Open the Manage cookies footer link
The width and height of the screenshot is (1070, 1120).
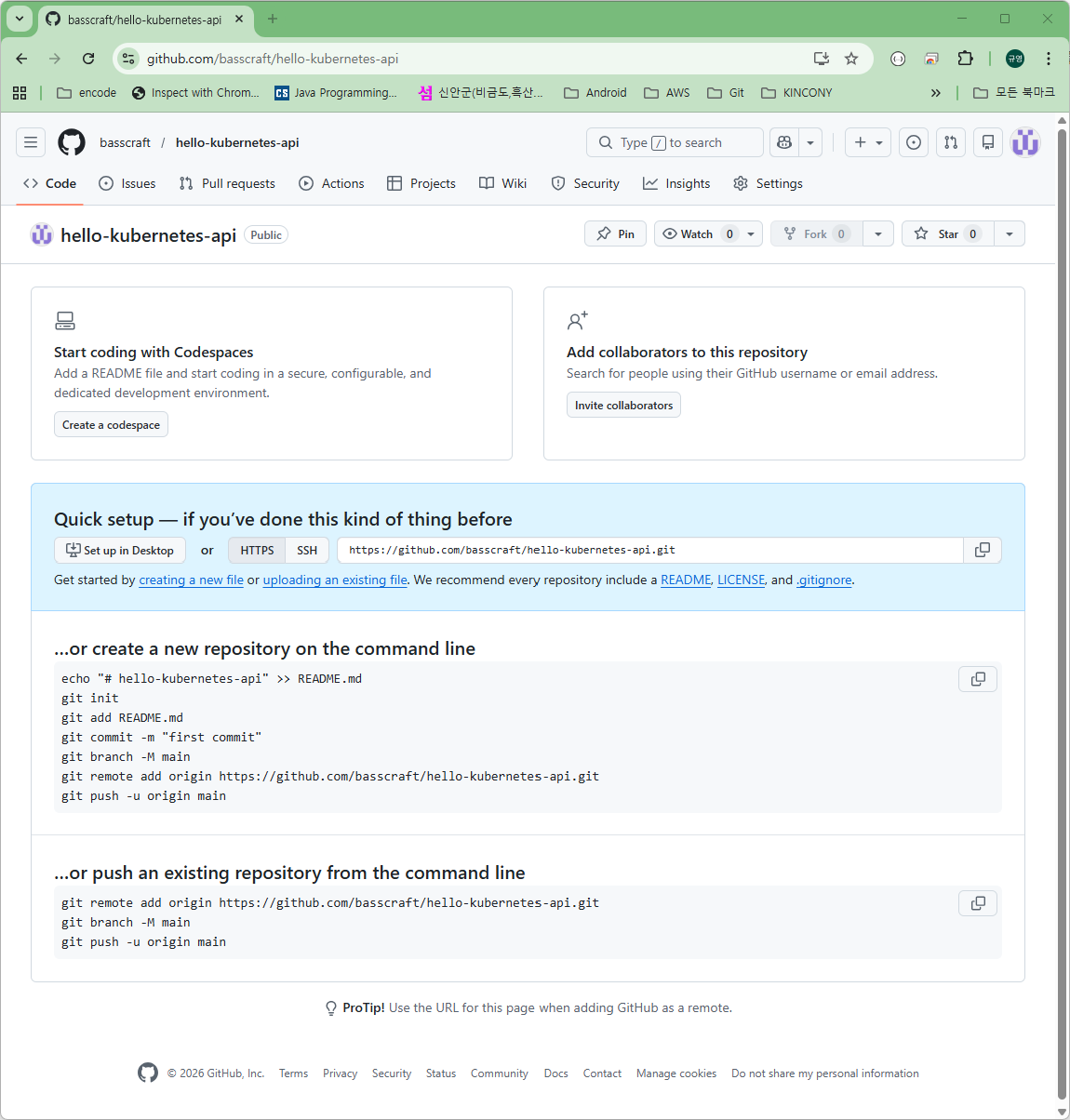(676, 1073)
